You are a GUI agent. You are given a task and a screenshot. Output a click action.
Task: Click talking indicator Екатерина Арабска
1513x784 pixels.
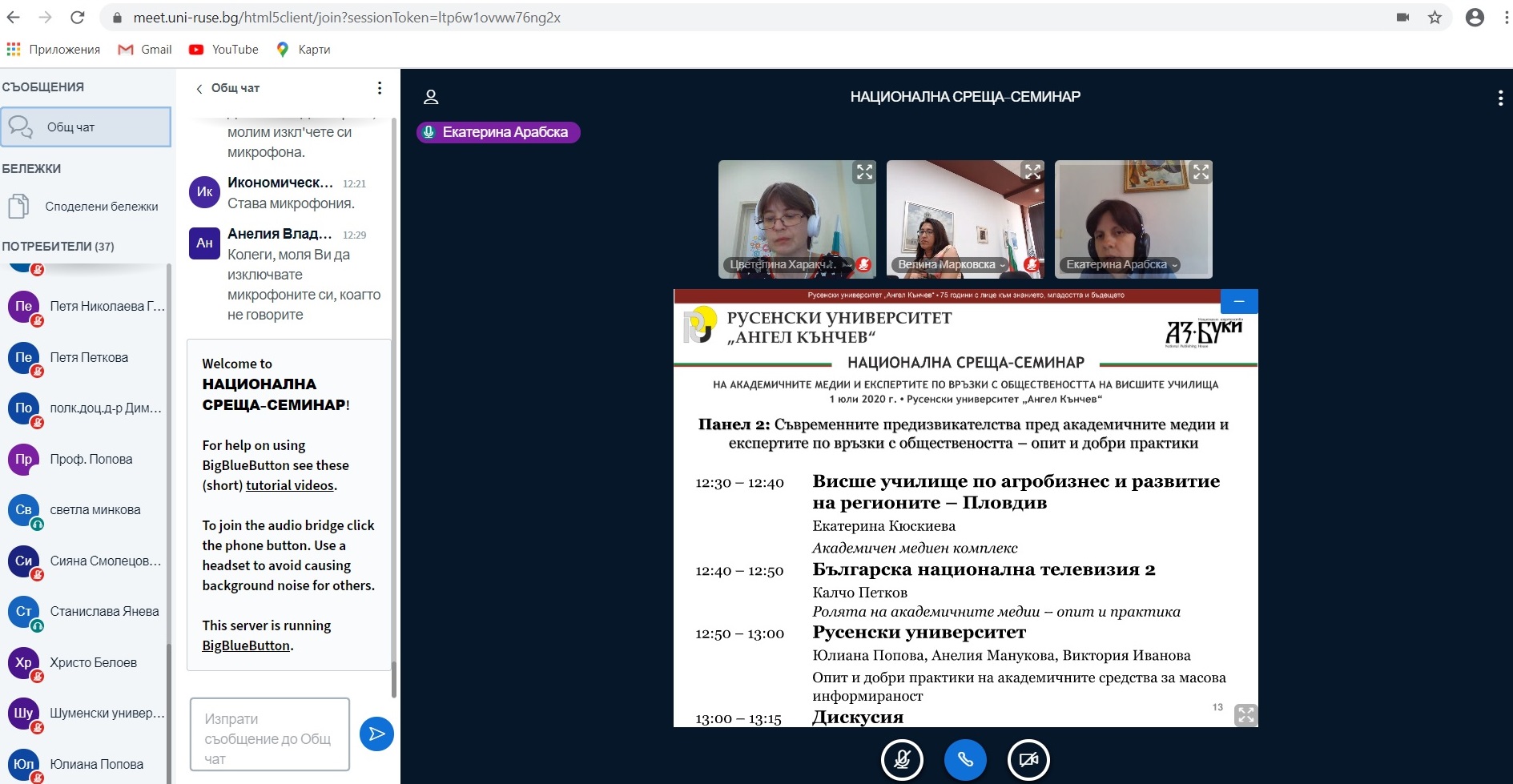498,132
